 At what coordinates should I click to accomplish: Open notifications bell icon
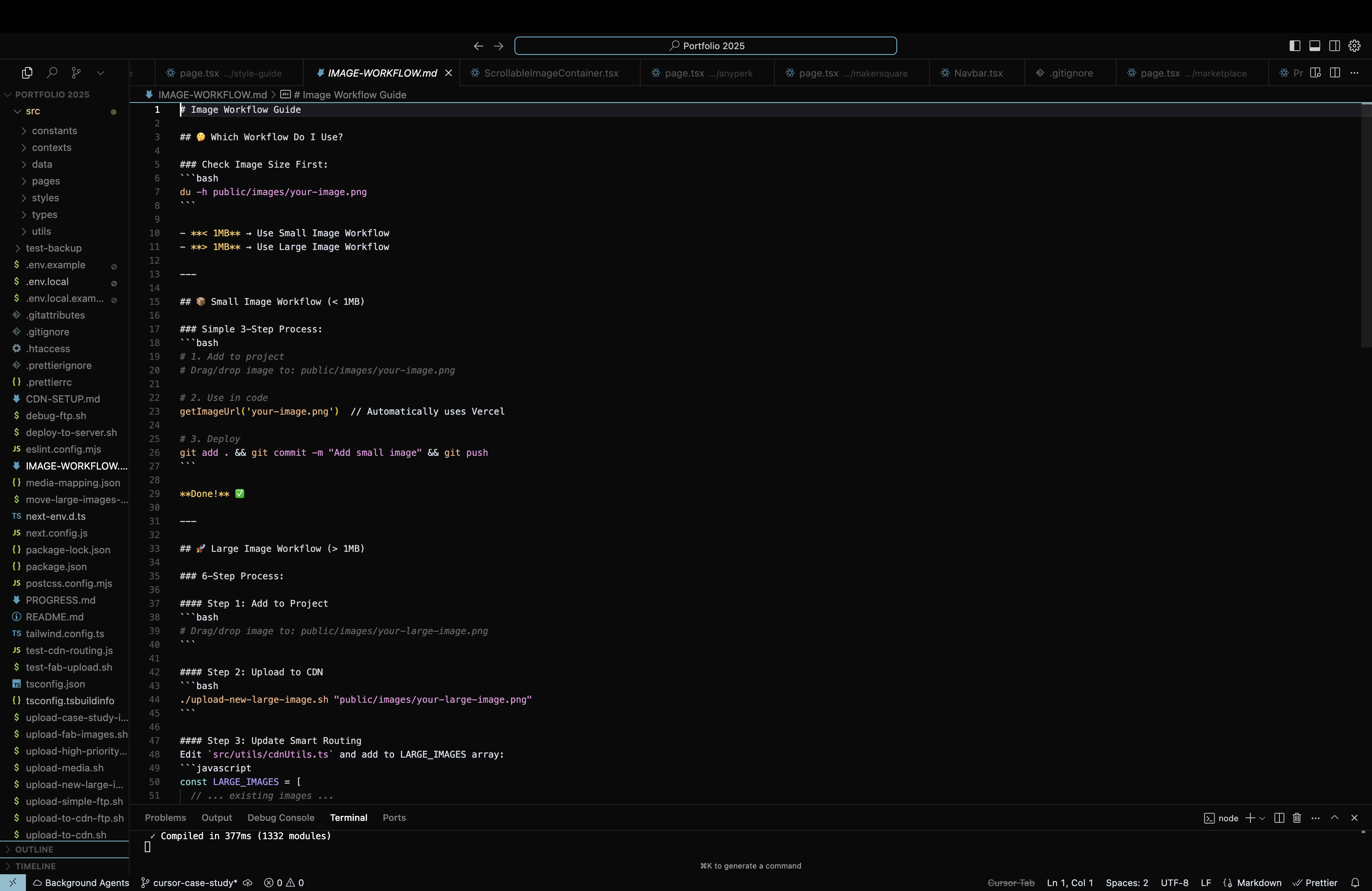[x=1355, y=883]
